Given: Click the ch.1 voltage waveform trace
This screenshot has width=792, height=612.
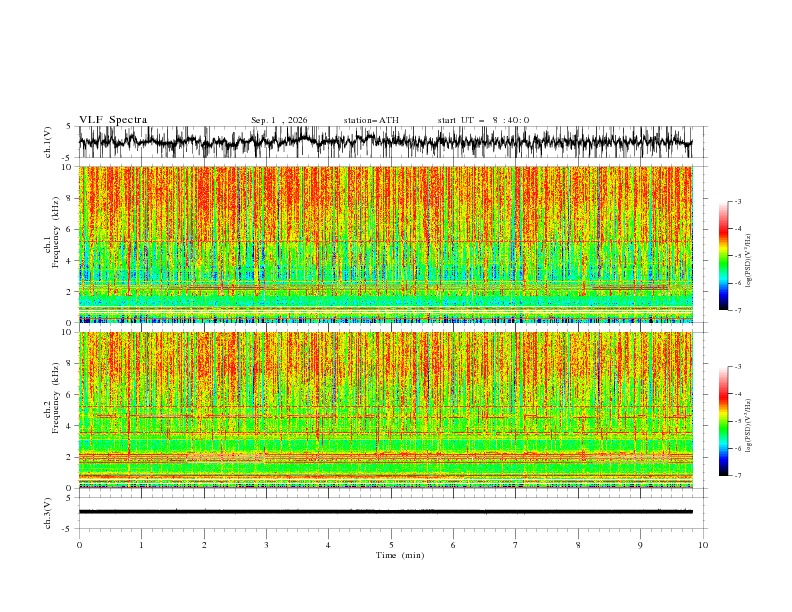Looking at the screenshot, I should [385, 142].
